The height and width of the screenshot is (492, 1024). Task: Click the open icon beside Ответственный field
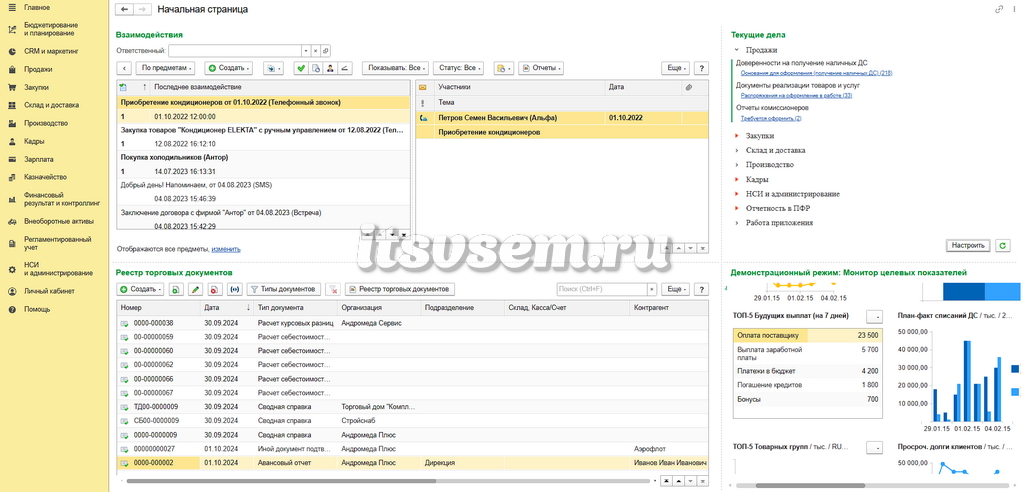click(326, 50)
